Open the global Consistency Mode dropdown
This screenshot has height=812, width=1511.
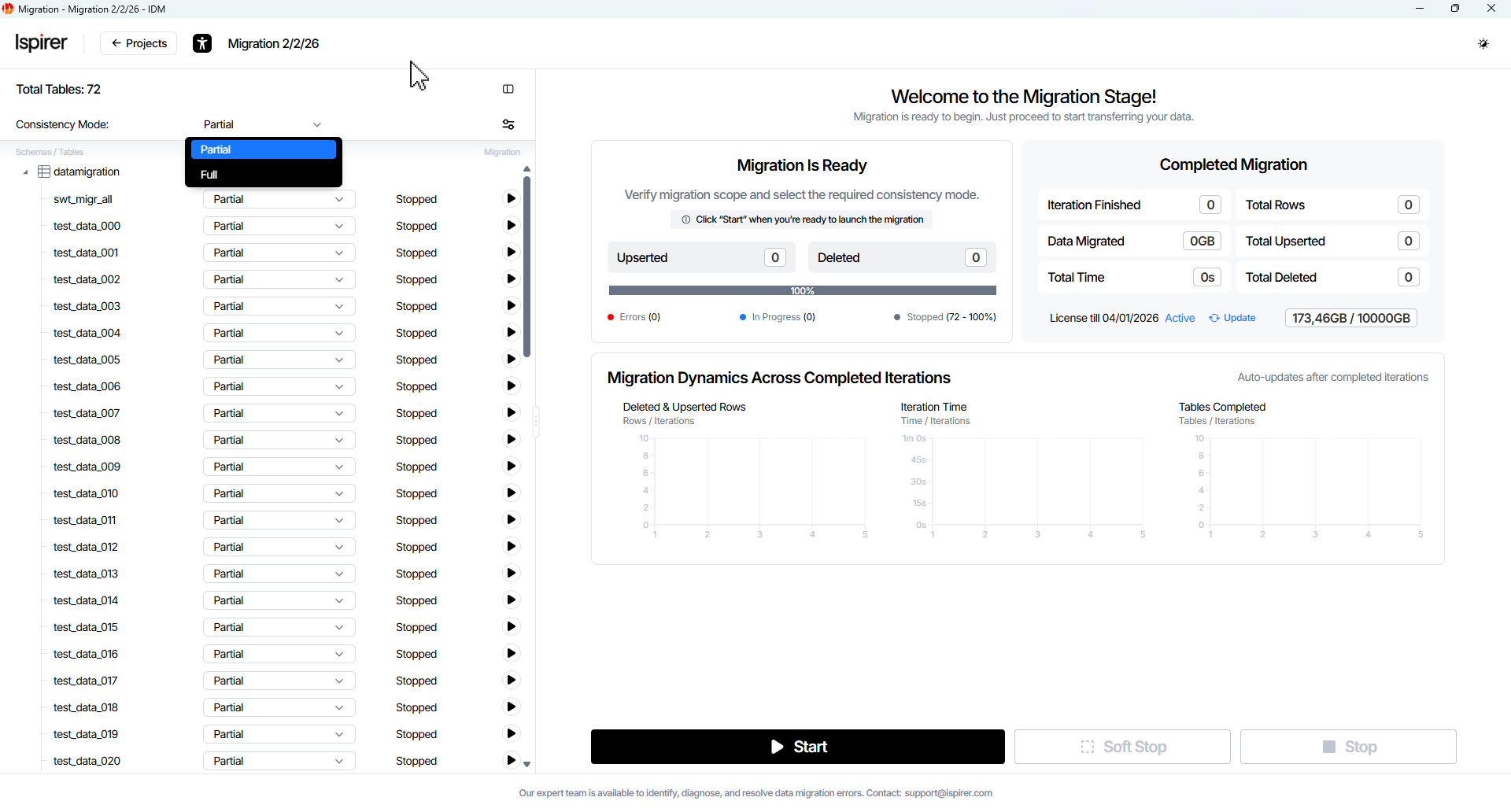tap(263, 124)
